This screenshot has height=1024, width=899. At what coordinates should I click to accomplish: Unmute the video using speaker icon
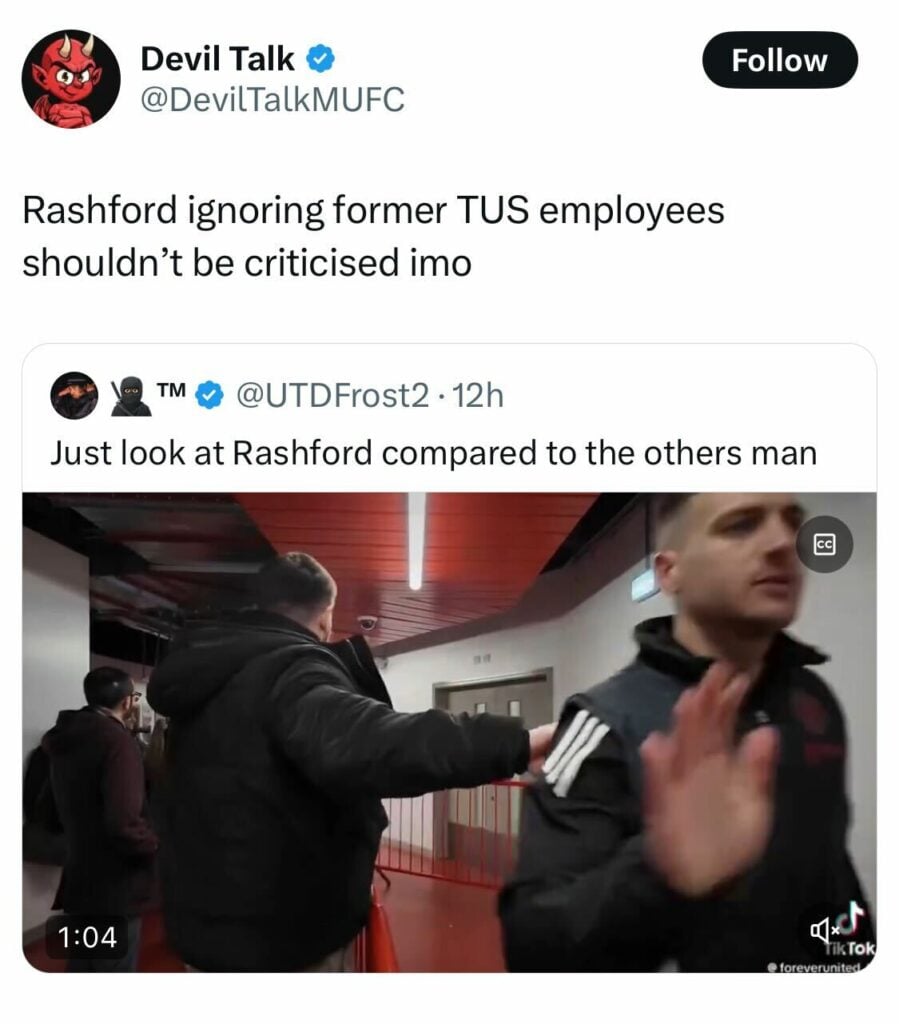coord(821,928)
